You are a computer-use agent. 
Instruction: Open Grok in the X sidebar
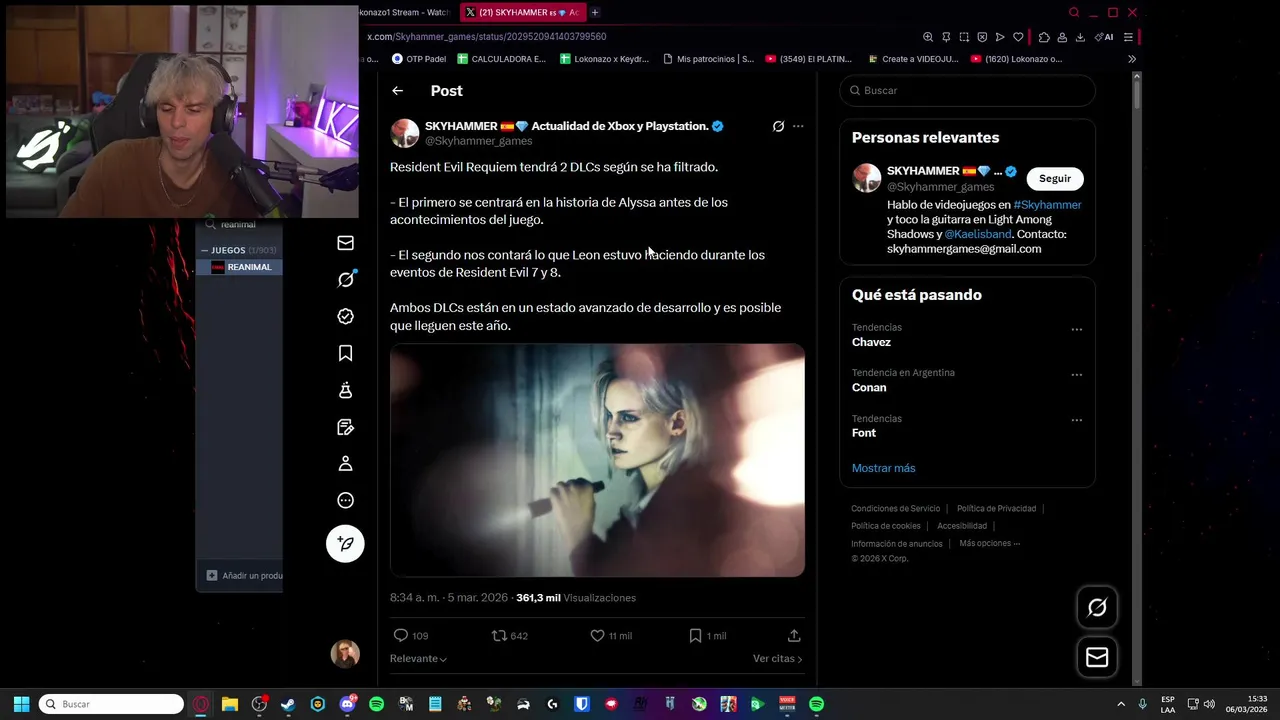pos(345,280)
